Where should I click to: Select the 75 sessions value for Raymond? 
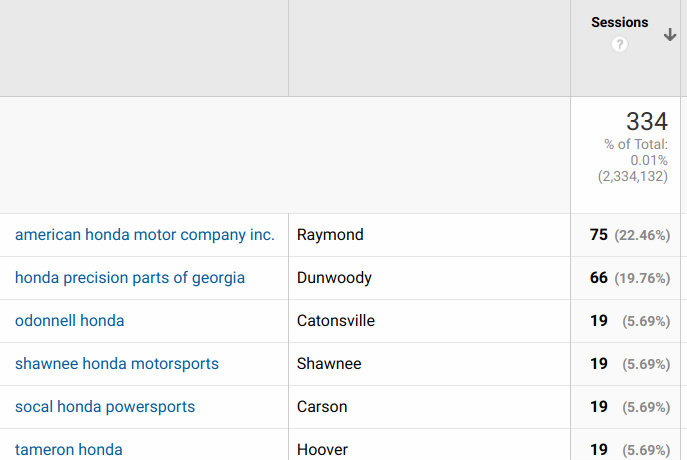click(x=598, y=235)
